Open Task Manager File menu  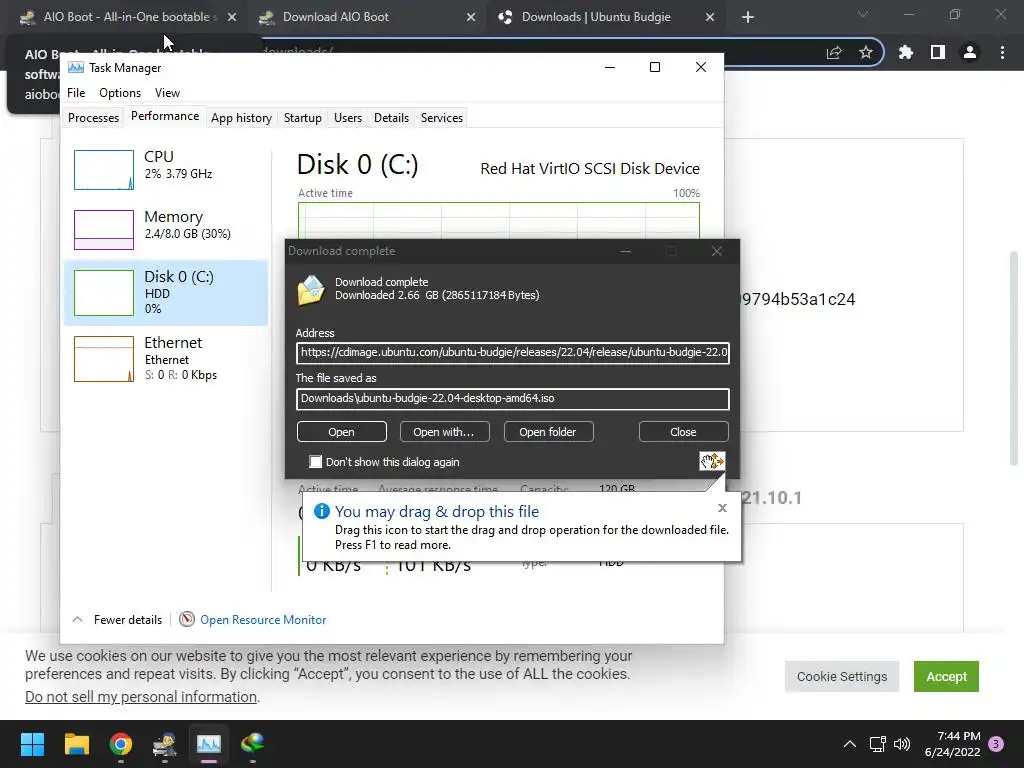pyautogui.click(x=76, y=93)
